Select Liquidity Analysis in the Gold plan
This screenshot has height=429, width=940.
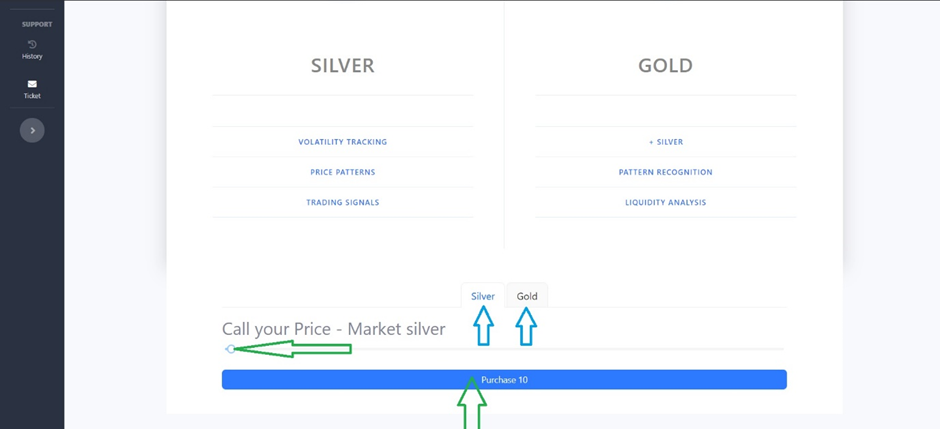[x=665, y=202]
